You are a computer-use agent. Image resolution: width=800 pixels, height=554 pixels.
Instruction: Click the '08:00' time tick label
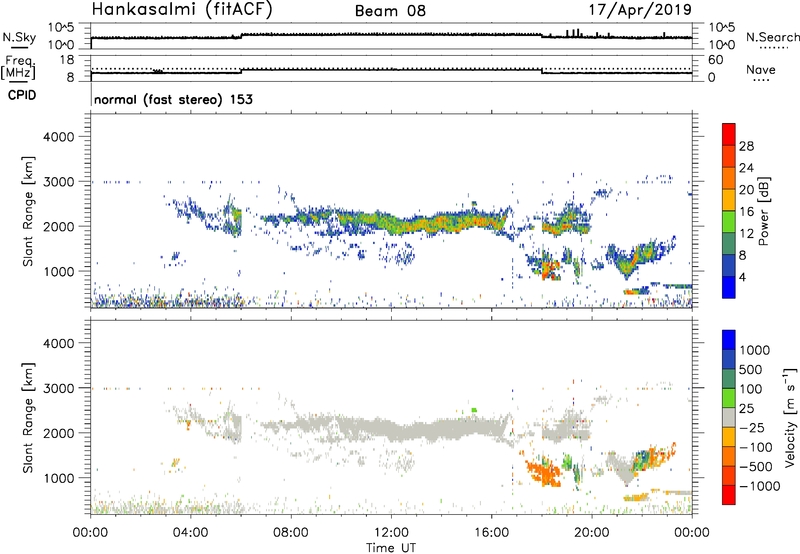pyautogui.click(x=291, y=533)
